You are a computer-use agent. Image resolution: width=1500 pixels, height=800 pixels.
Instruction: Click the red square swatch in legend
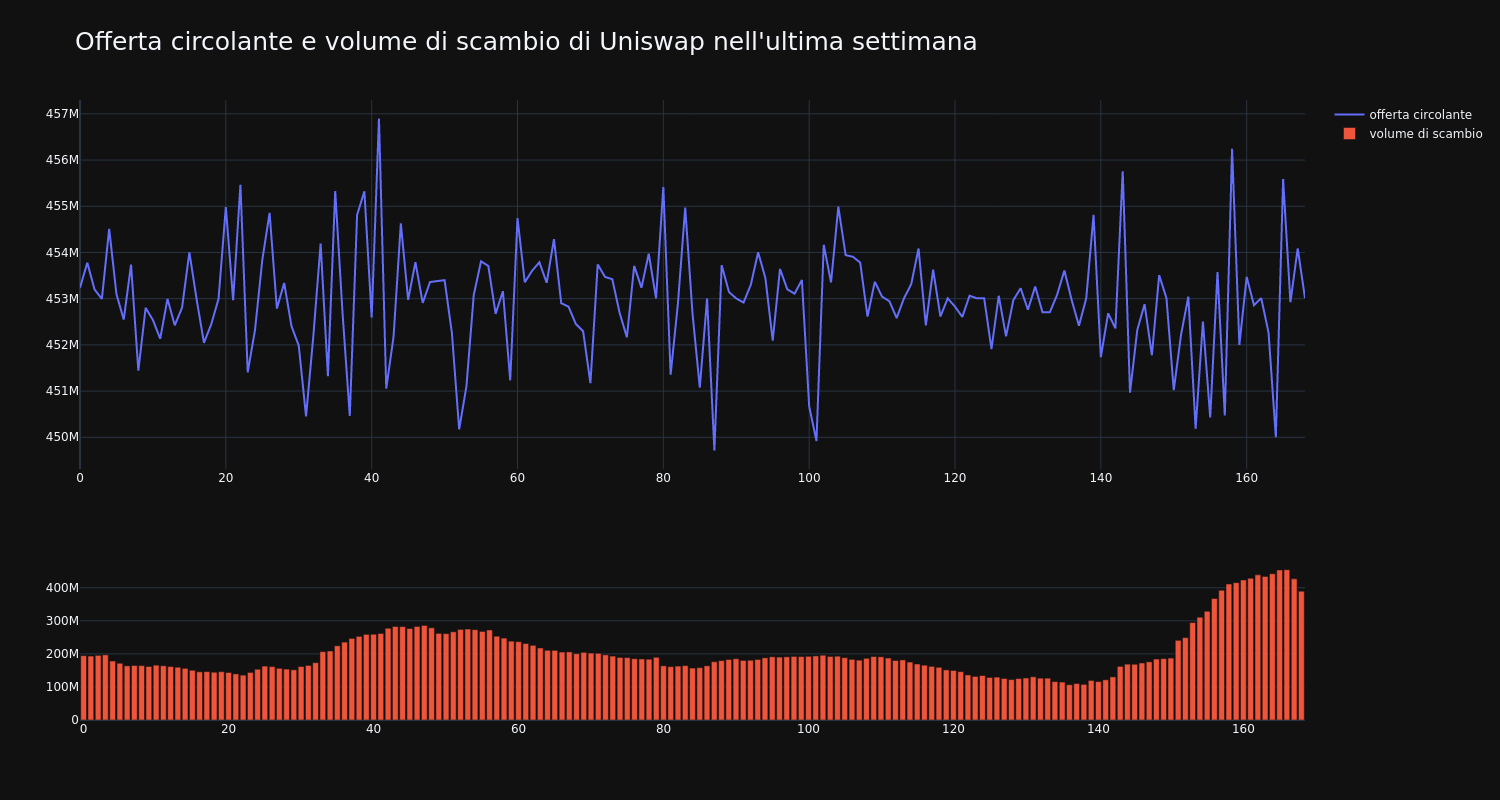[x=1349, y=134]
